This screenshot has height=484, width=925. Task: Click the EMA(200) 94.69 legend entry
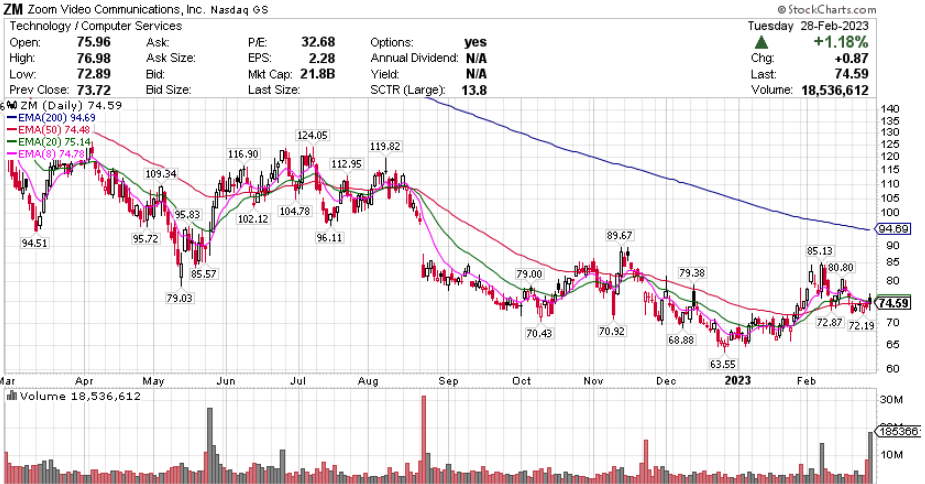[x=51, y=117]
